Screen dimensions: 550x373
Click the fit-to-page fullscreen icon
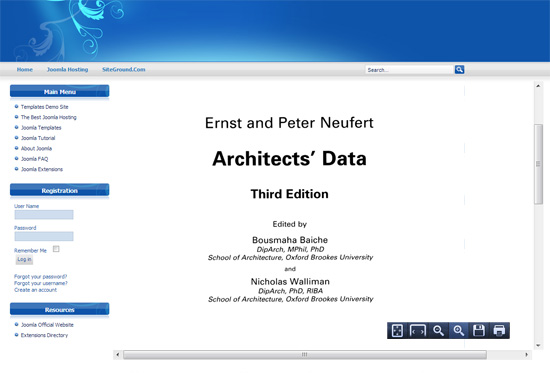coord(397,331)
